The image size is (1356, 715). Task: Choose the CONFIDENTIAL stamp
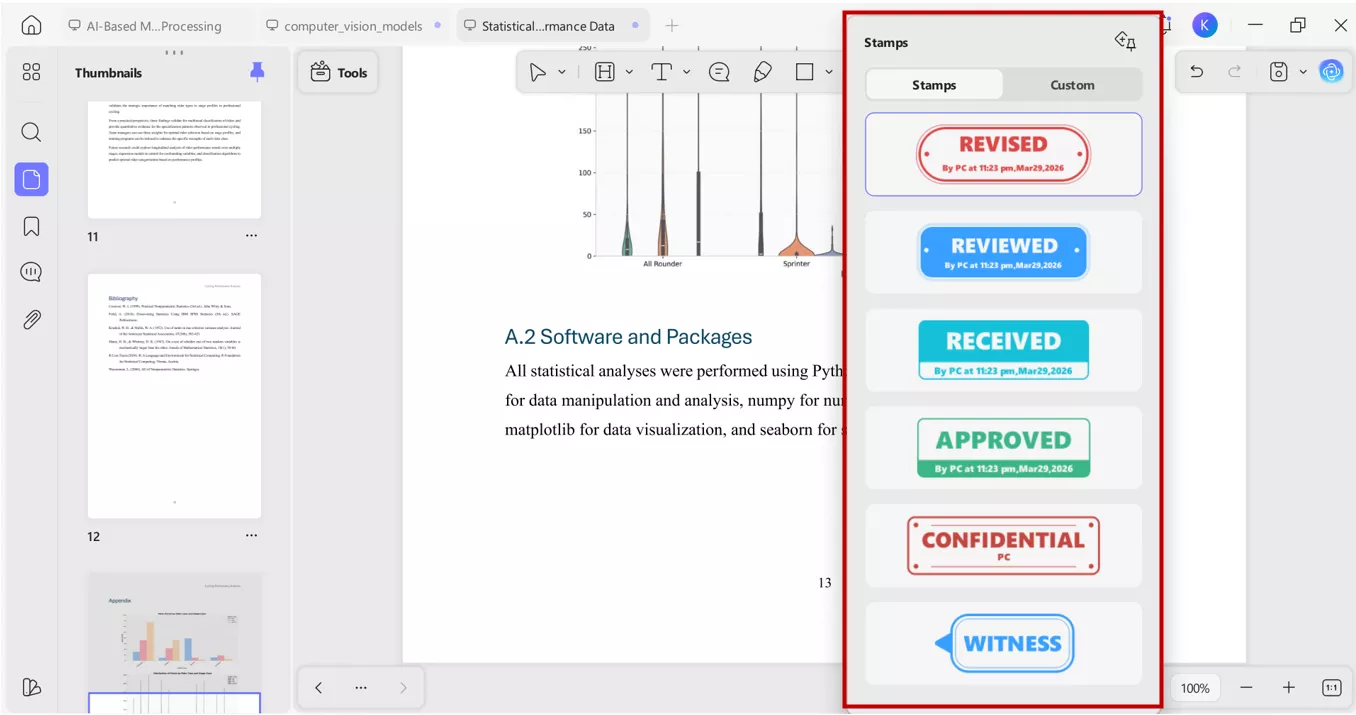(1003, 546)
